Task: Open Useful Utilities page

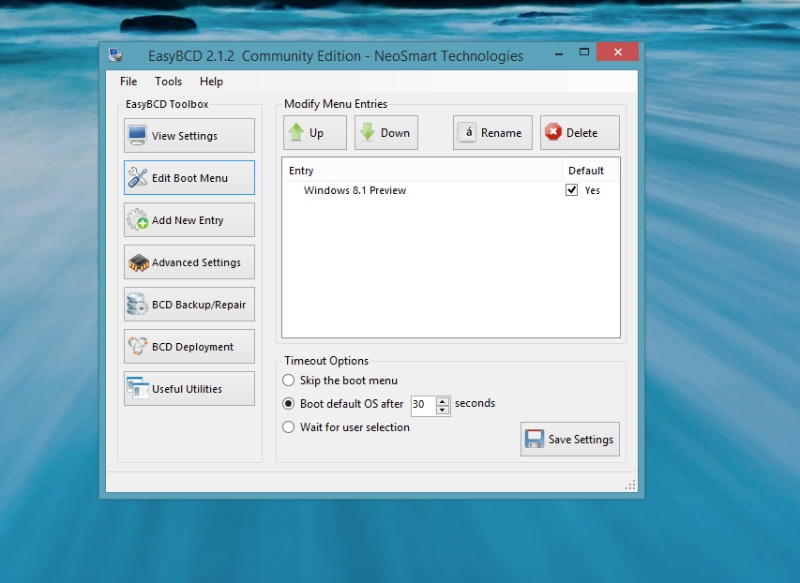Action: tap(189, 389)
